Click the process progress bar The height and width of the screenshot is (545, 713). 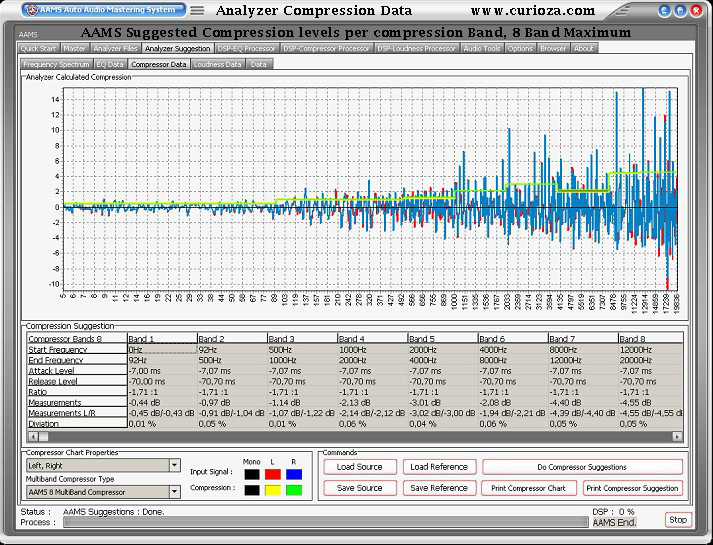pyautogui.click(x=326, y=522)
